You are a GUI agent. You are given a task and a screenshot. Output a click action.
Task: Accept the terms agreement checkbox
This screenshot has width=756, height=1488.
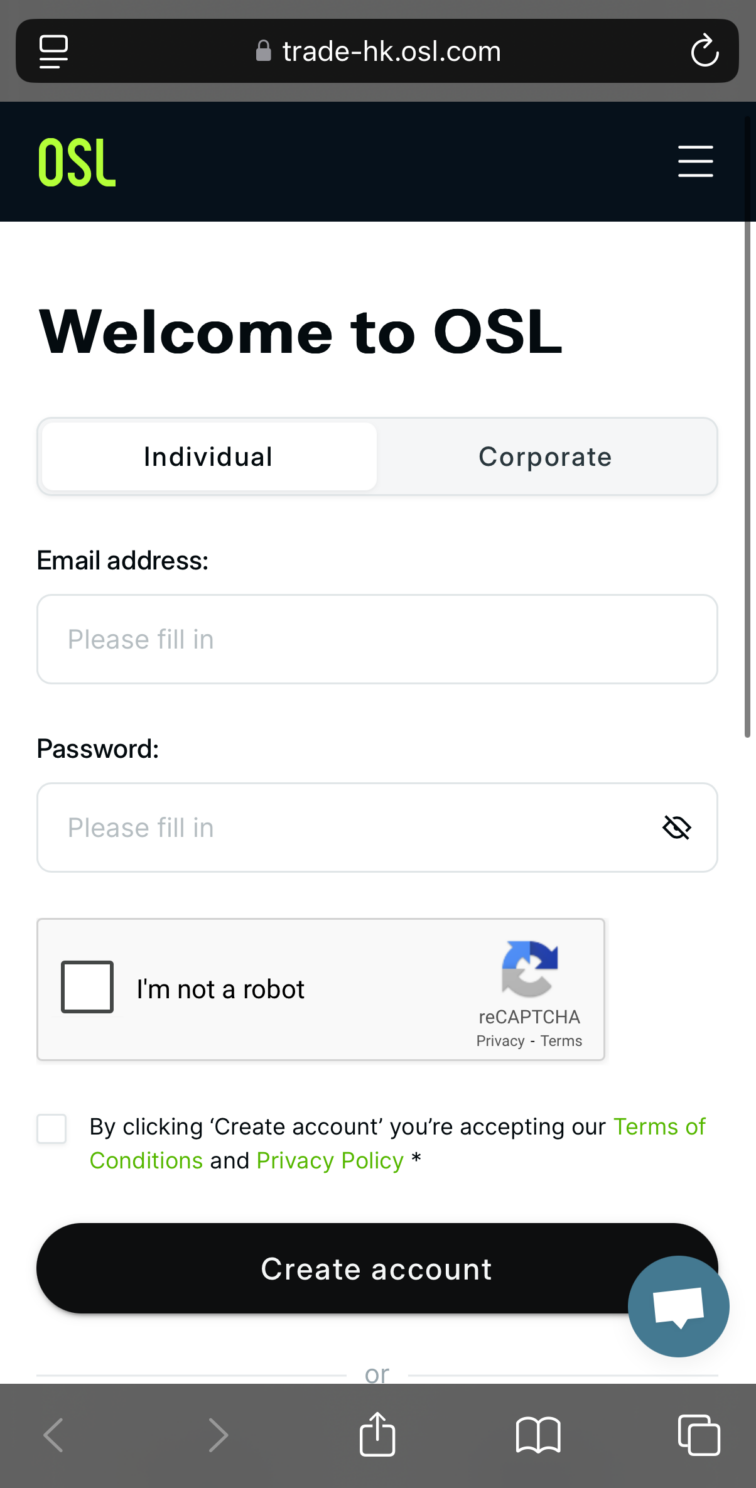point(52,1129)
